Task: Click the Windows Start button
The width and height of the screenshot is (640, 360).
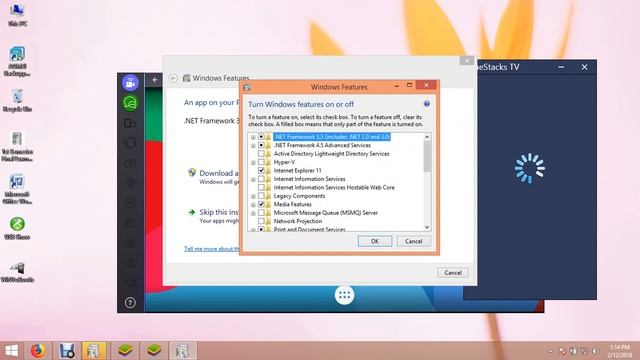Action: pos(11,351)
